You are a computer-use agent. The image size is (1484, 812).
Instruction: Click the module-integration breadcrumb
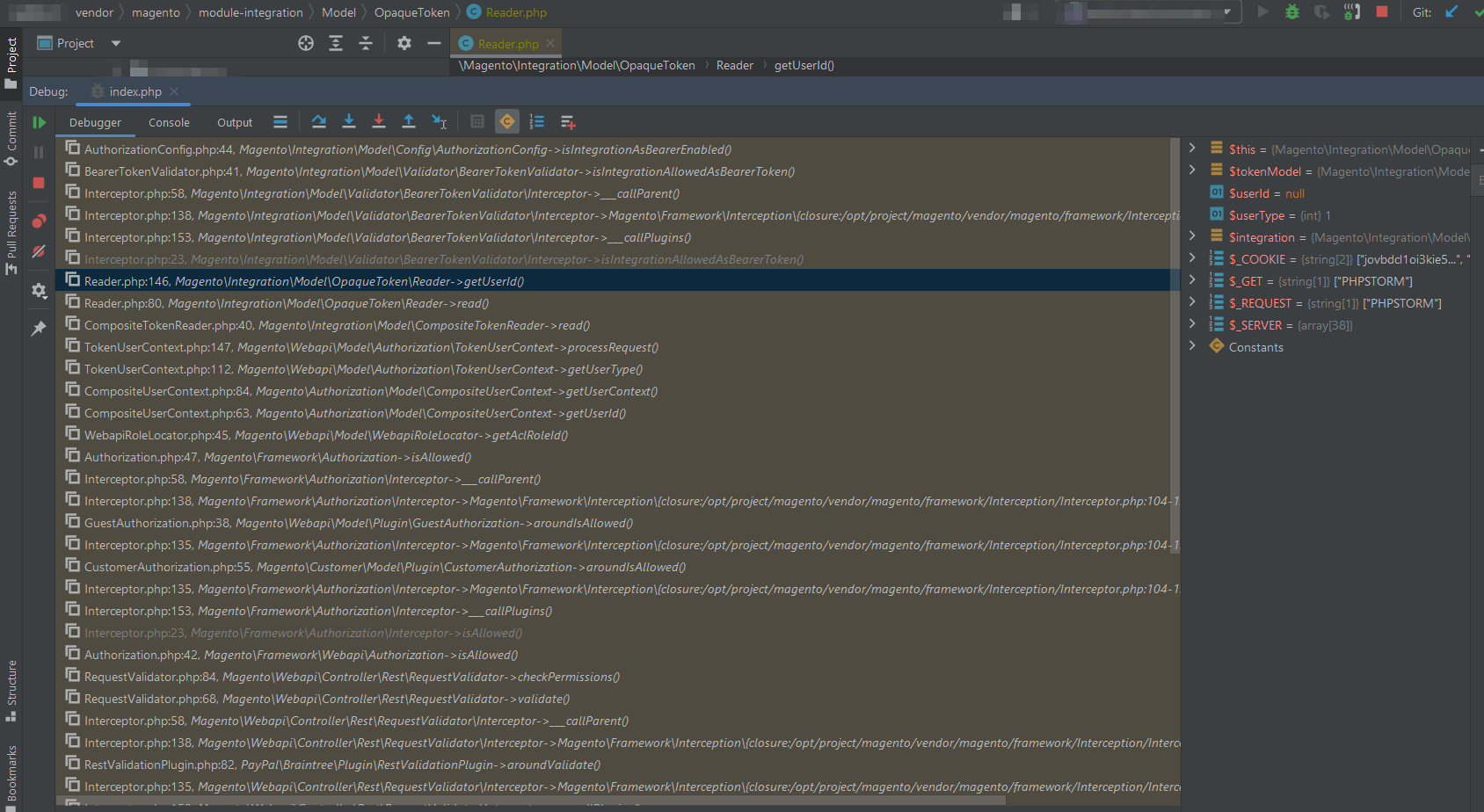(x=251, y=12)
